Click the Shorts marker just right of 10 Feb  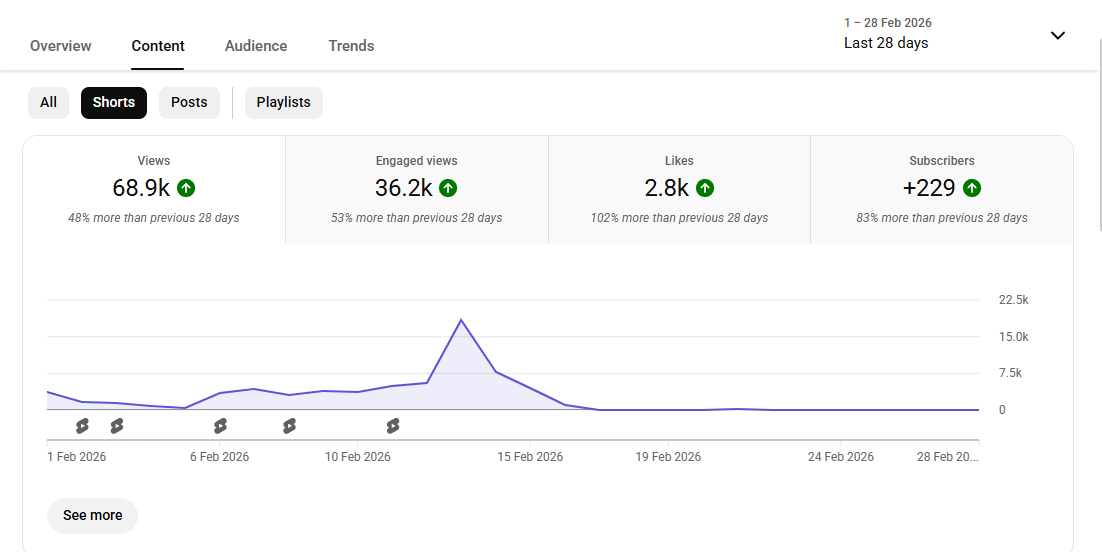pos(393,426)
